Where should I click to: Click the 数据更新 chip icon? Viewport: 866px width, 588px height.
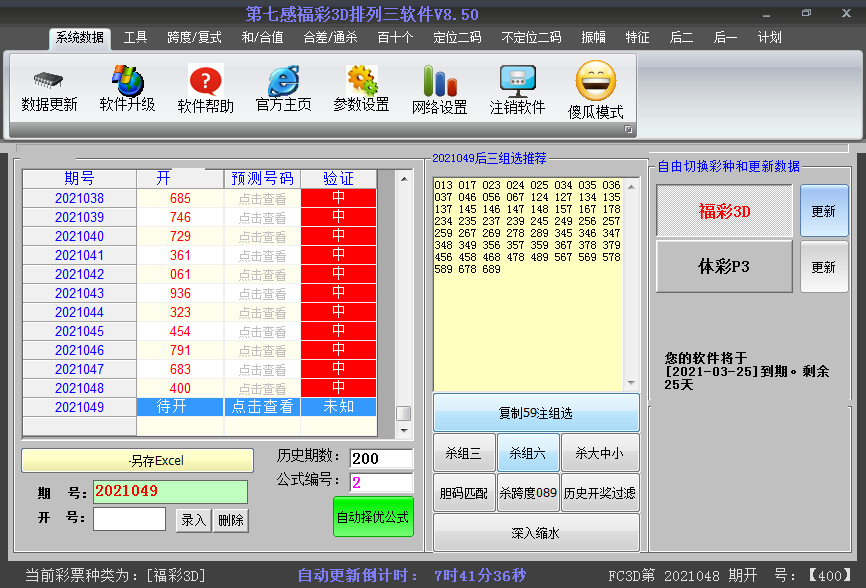[x=49, y=80]
